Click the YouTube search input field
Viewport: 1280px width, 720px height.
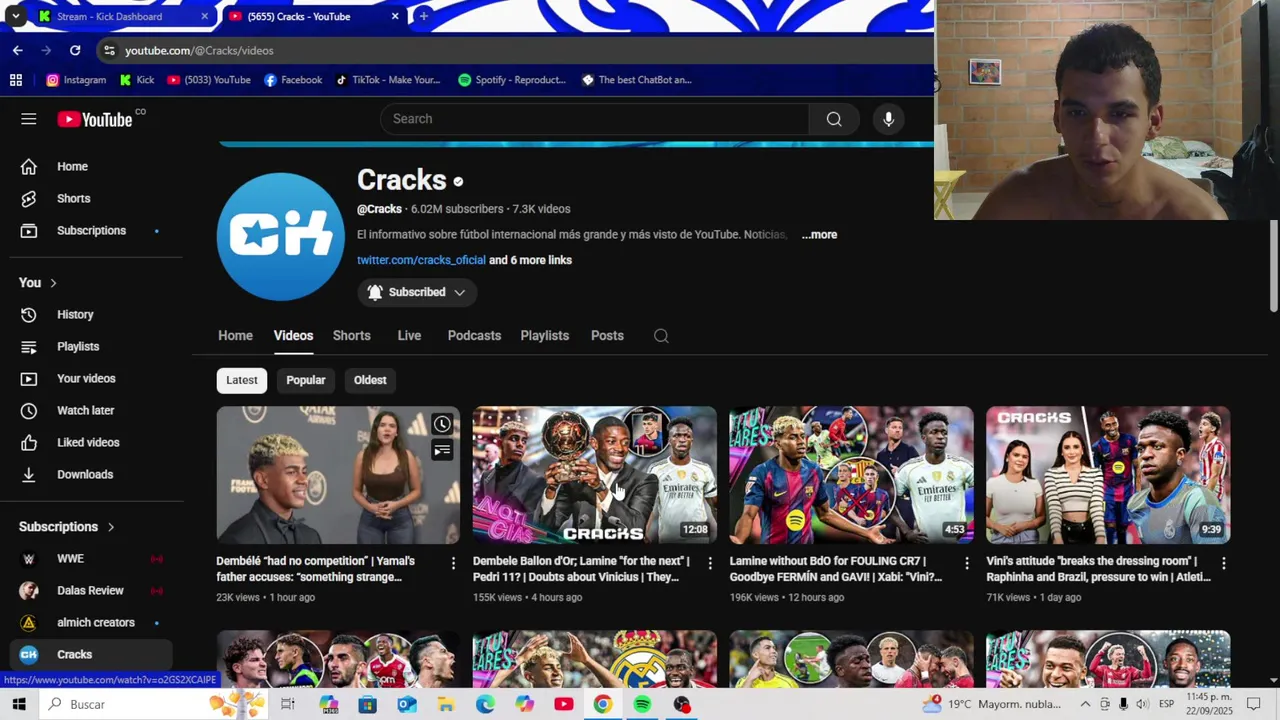tap(595, 119)
